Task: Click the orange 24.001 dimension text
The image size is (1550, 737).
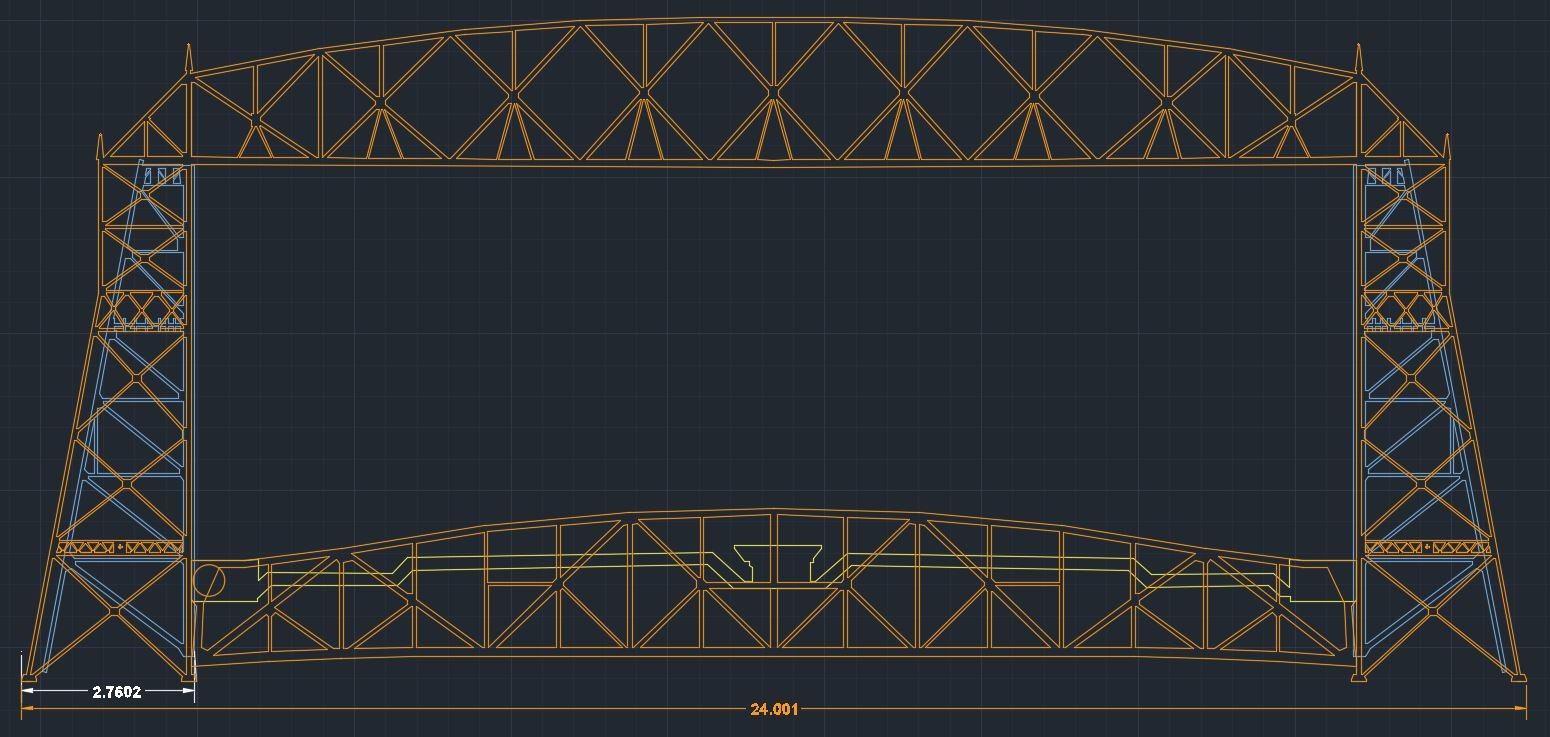Action: (x=774, y=710)
